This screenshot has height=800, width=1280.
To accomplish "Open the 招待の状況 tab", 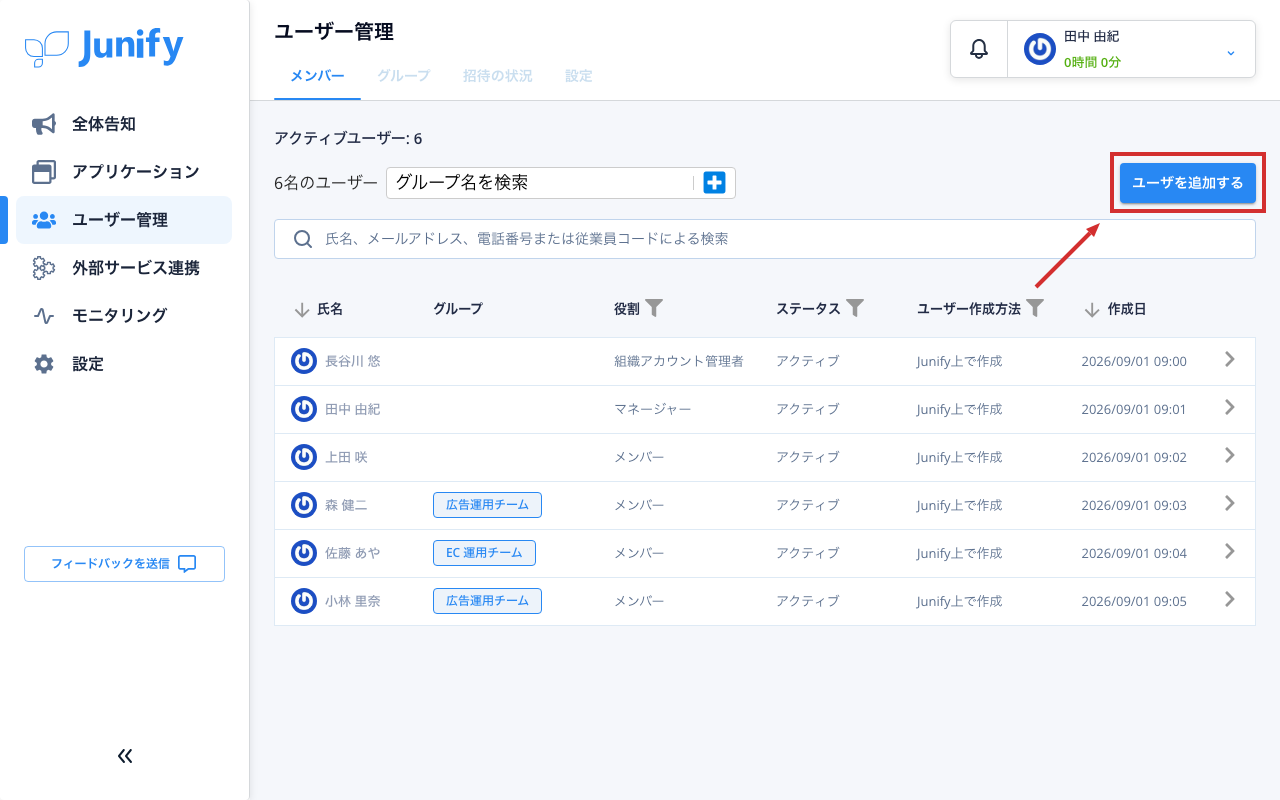I will [497, 76].
